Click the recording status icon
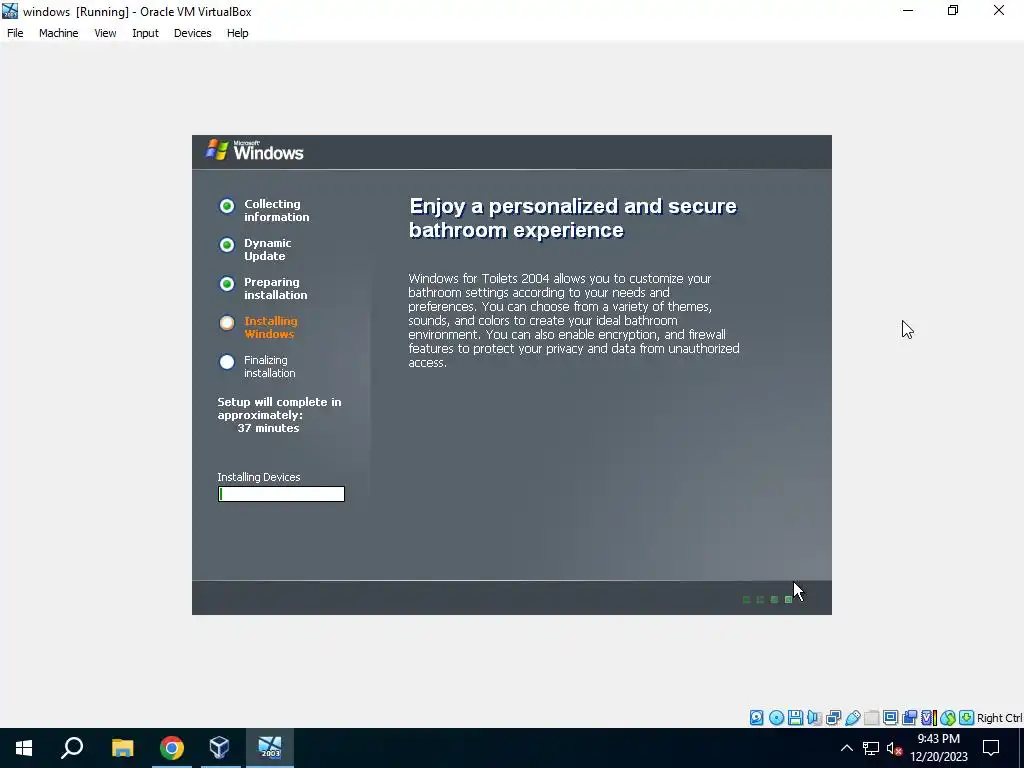 coord(909,718)
